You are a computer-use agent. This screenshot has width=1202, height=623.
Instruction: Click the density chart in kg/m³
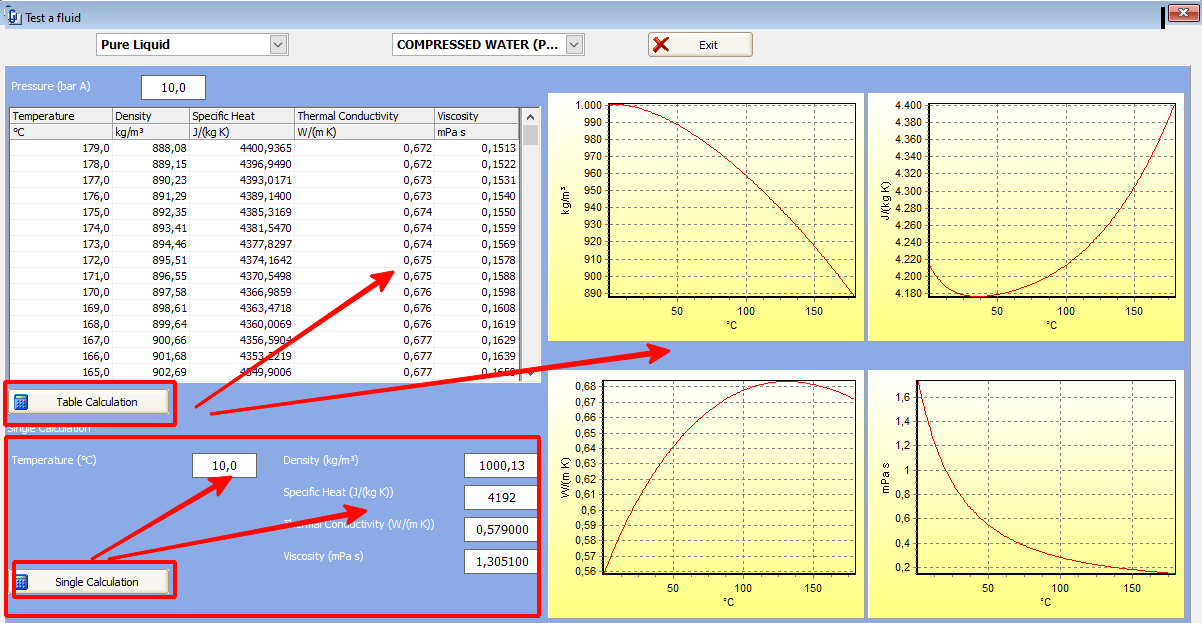(x=705, y=217)
